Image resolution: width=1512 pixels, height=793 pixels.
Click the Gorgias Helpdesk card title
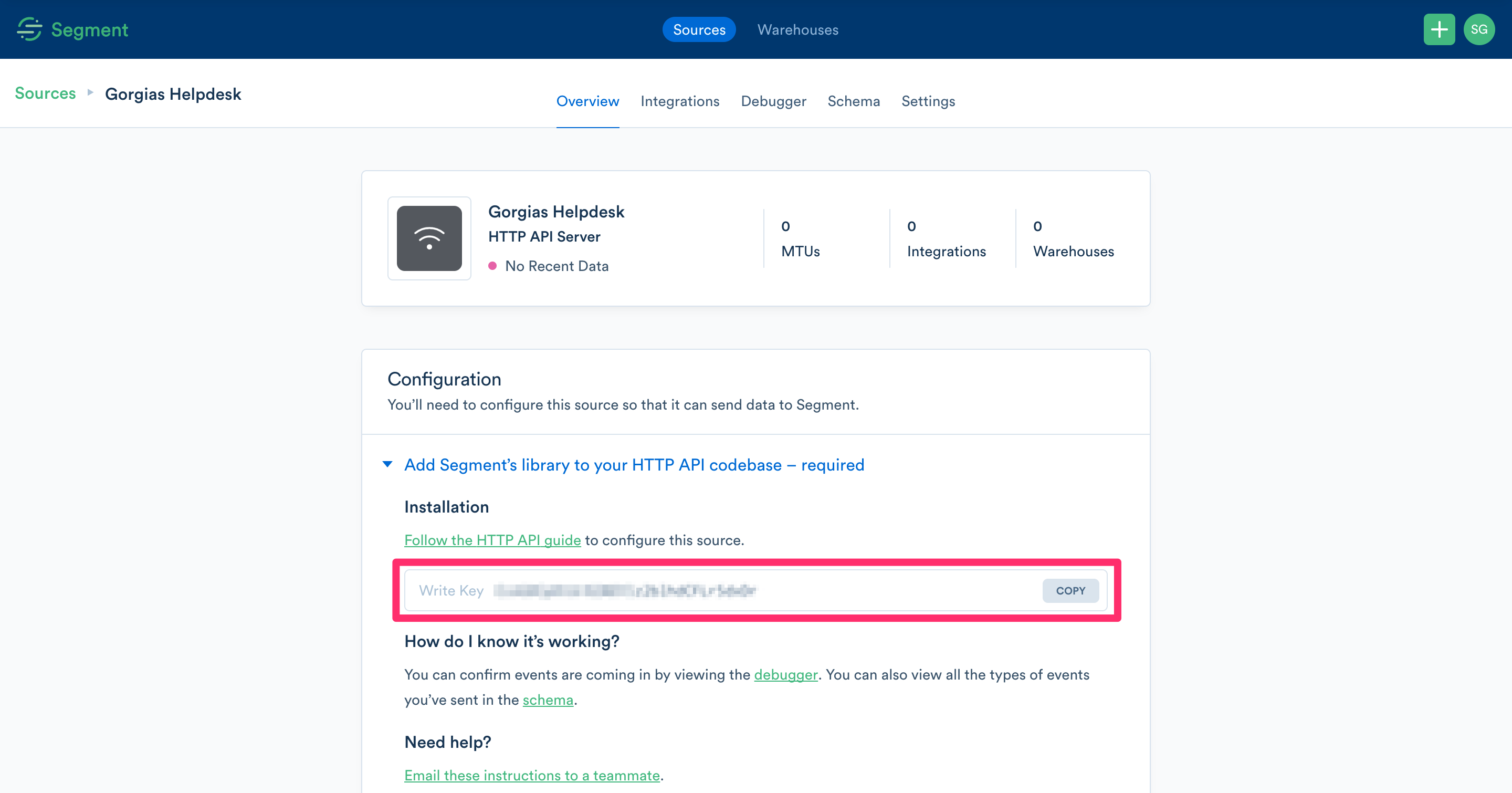coord(556,211)
